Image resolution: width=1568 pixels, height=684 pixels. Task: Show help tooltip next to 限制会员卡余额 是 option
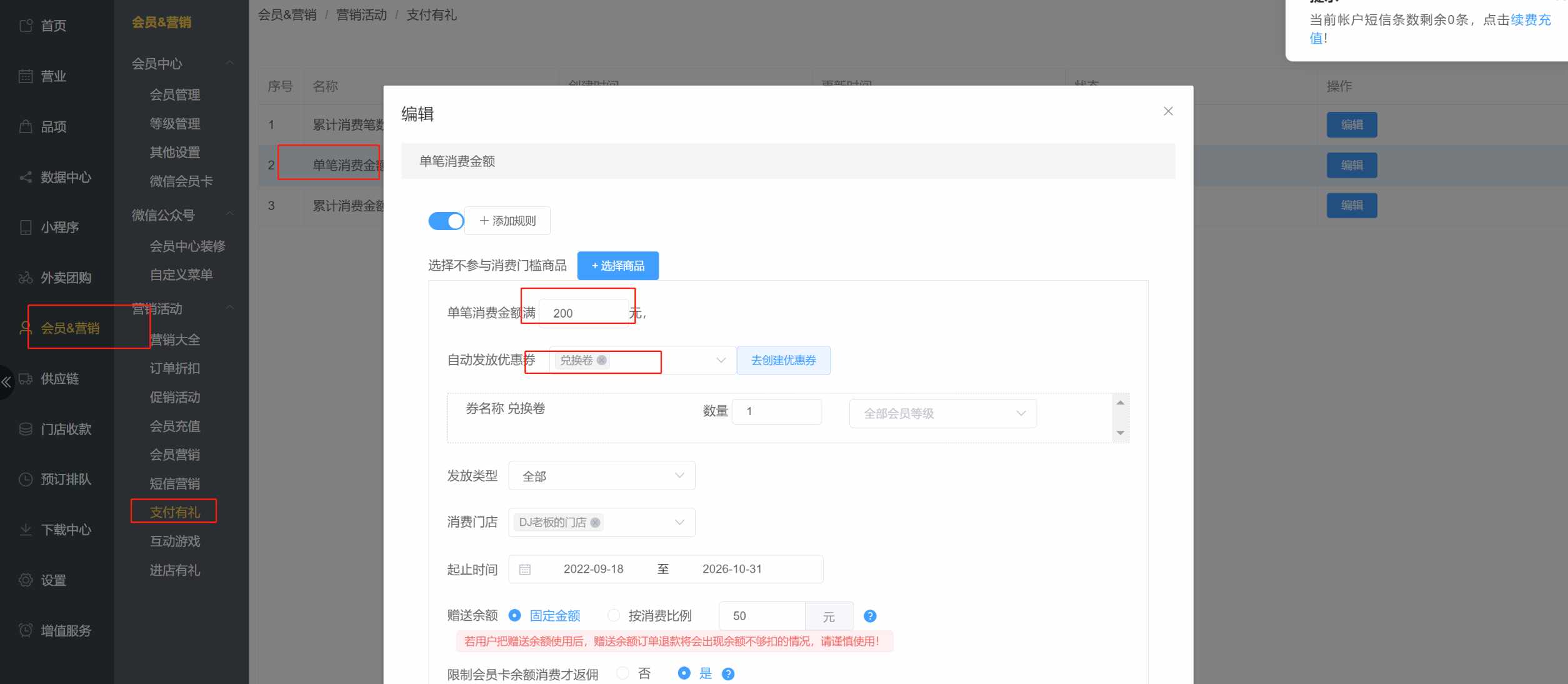728,674
